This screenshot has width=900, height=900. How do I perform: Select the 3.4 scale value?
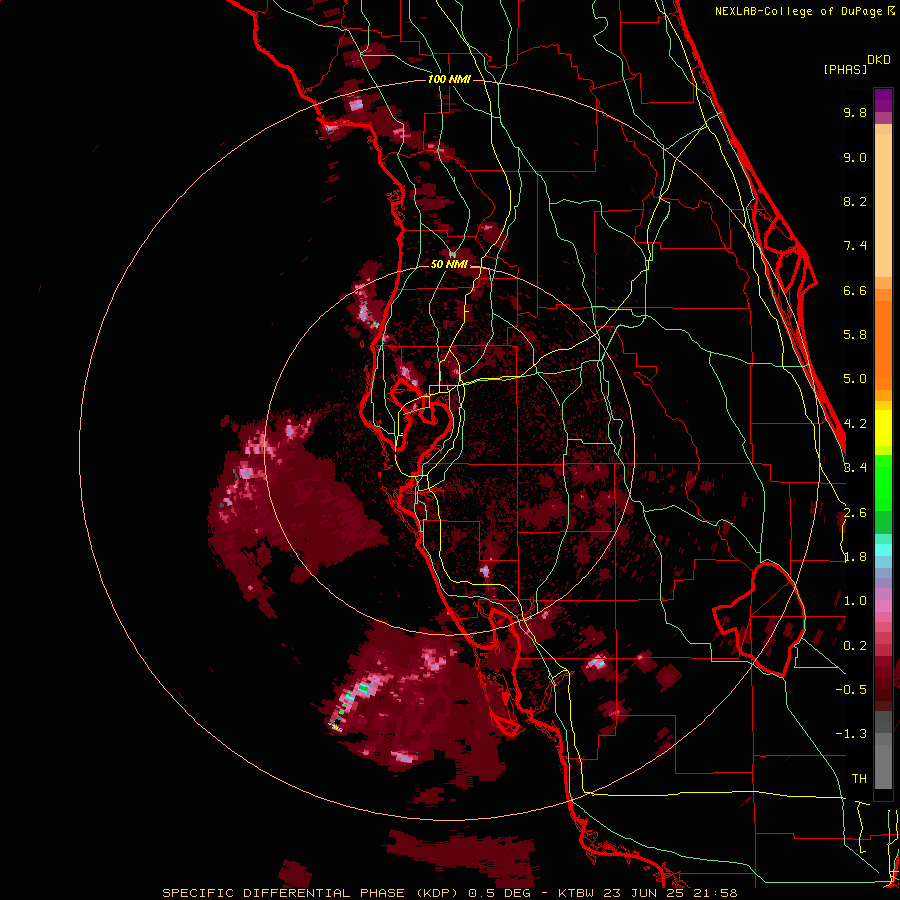tap(855, 468)
